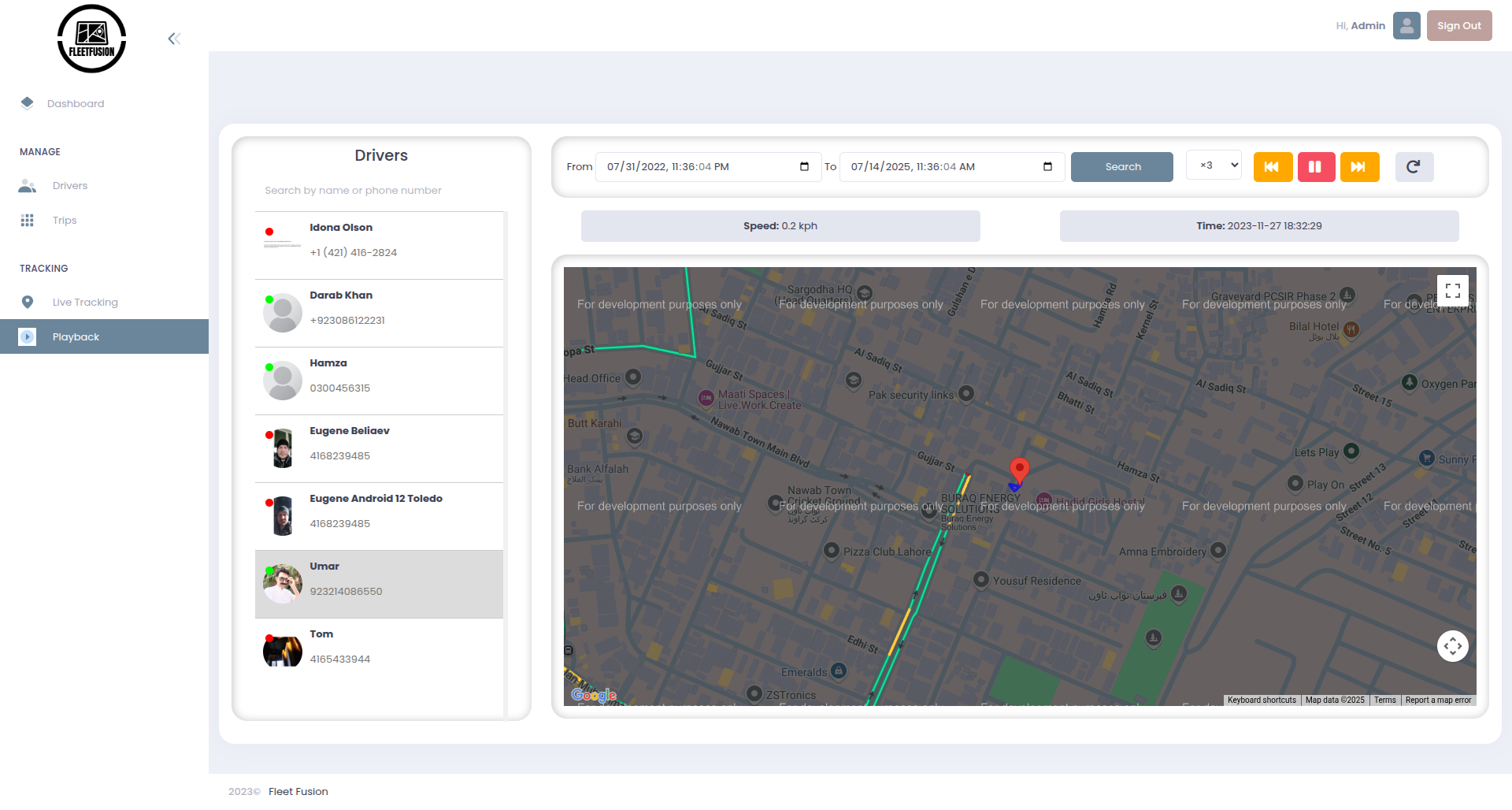1512x810 pixels.
Task: Open the To date calendar picker
Action: [1047, 166]
